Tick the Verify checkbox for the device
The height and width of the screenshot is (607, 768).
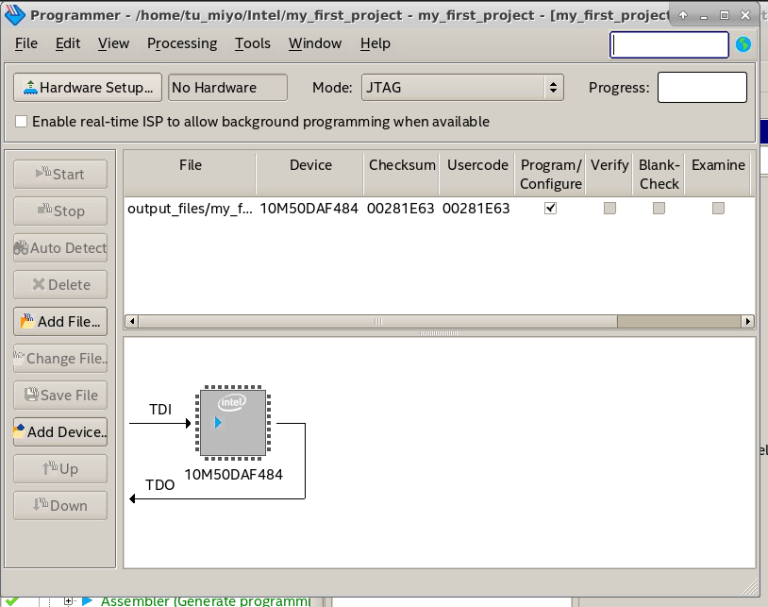(x=609, y=209)
